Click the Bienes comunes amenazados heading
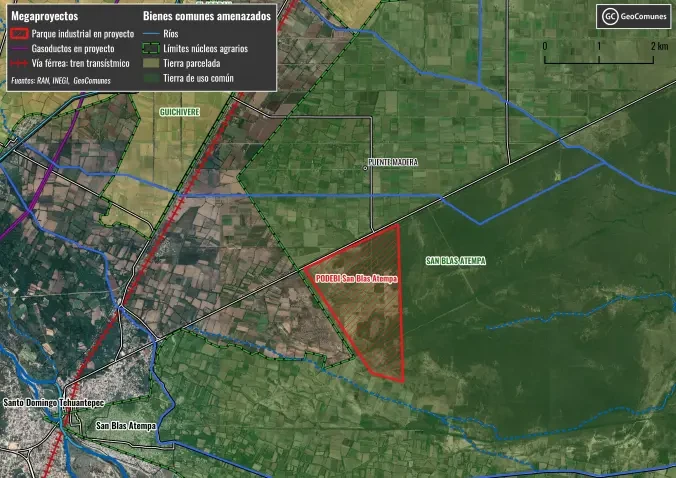The image size is (676, 478). coord(206,17)
